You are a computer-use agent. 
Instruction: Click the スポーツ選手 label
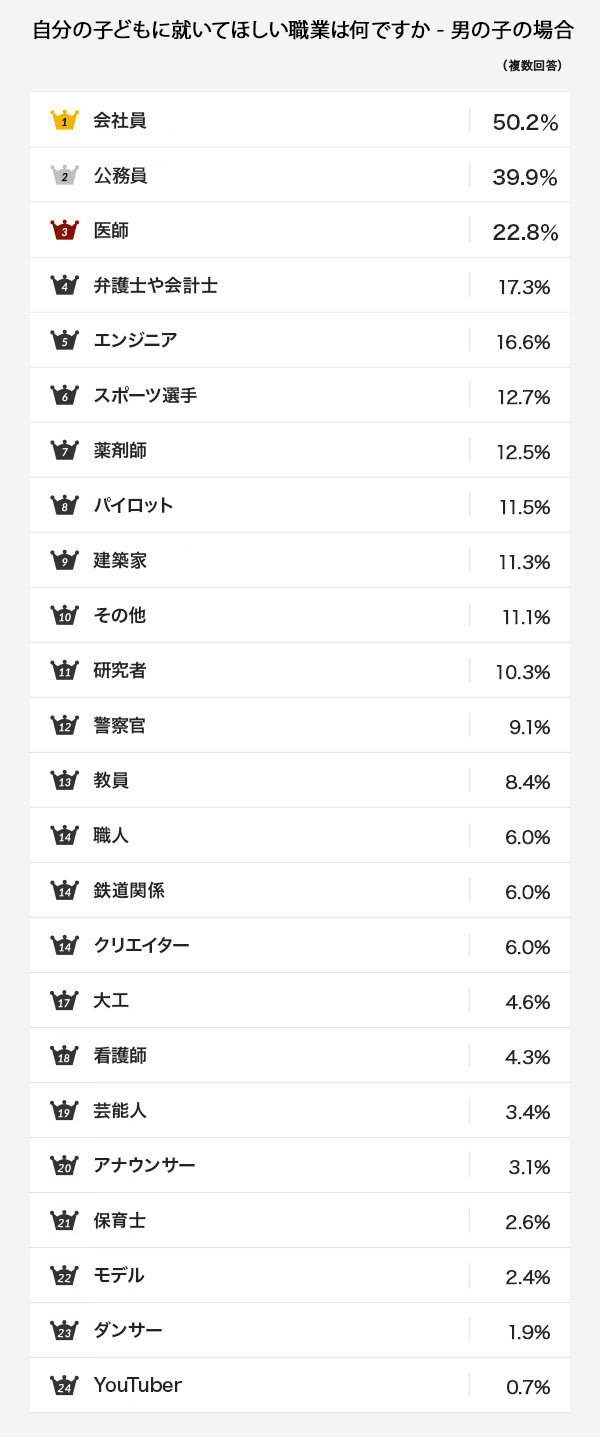pos(145,395)
